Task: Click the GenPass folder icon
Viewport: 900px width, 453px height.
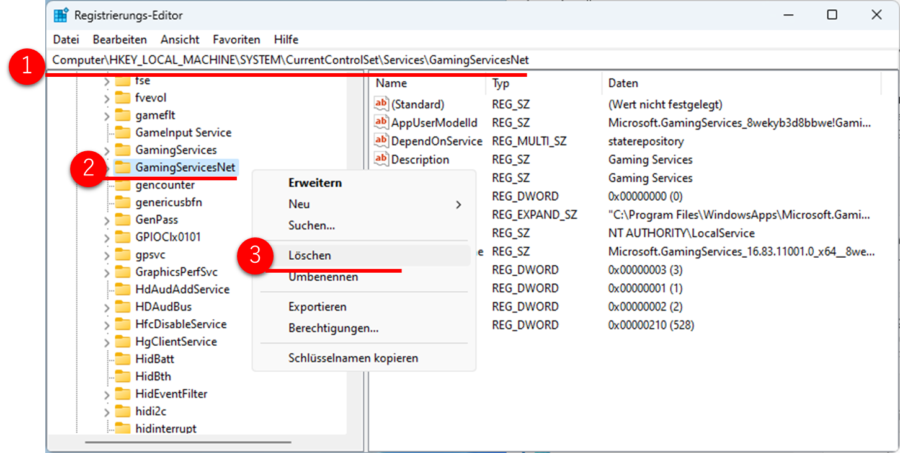Action: click(122, 220)
